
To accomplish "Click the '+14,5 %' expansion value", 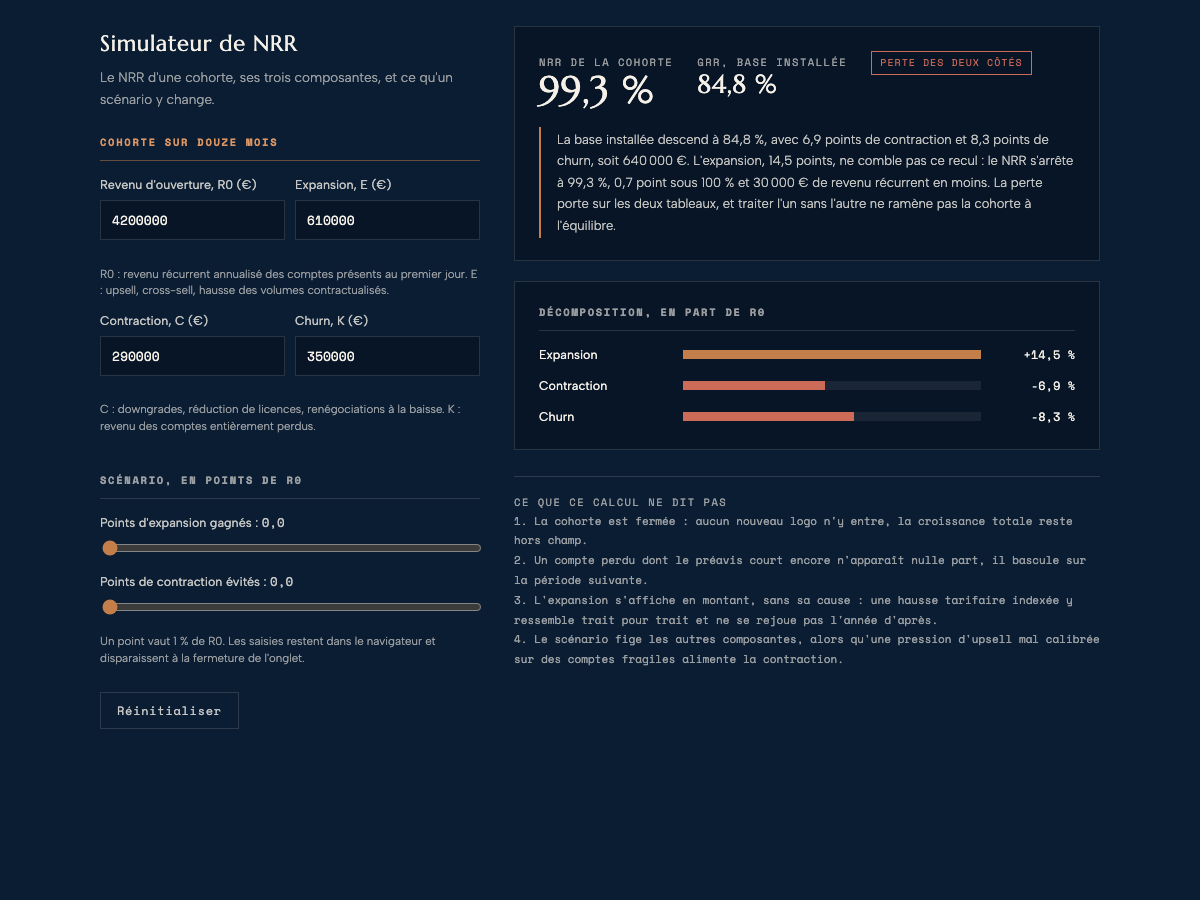I will [1049, 355].
